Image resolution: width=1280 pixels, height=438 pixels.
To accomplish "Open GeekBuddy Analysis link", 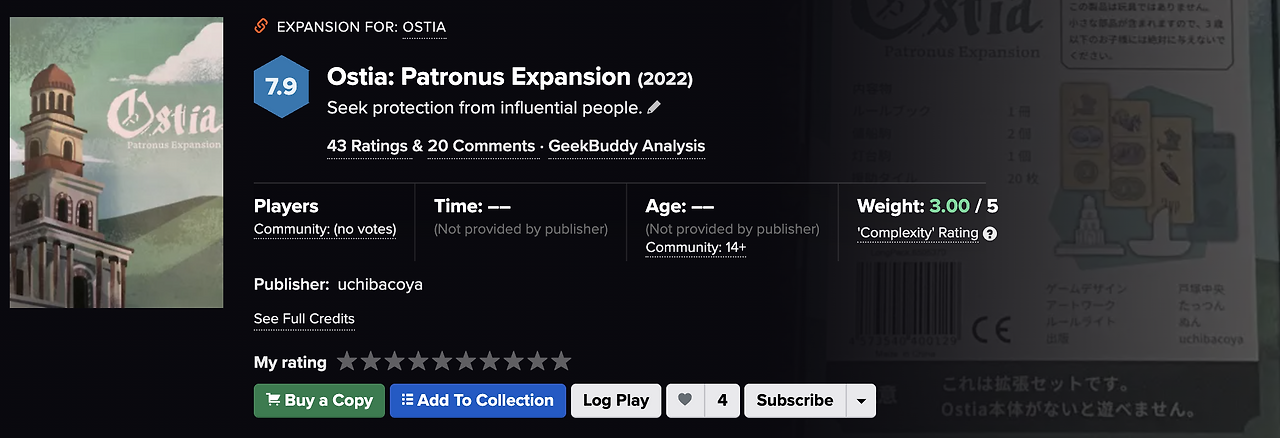I will pyautogui.click(x=627, y=146).
